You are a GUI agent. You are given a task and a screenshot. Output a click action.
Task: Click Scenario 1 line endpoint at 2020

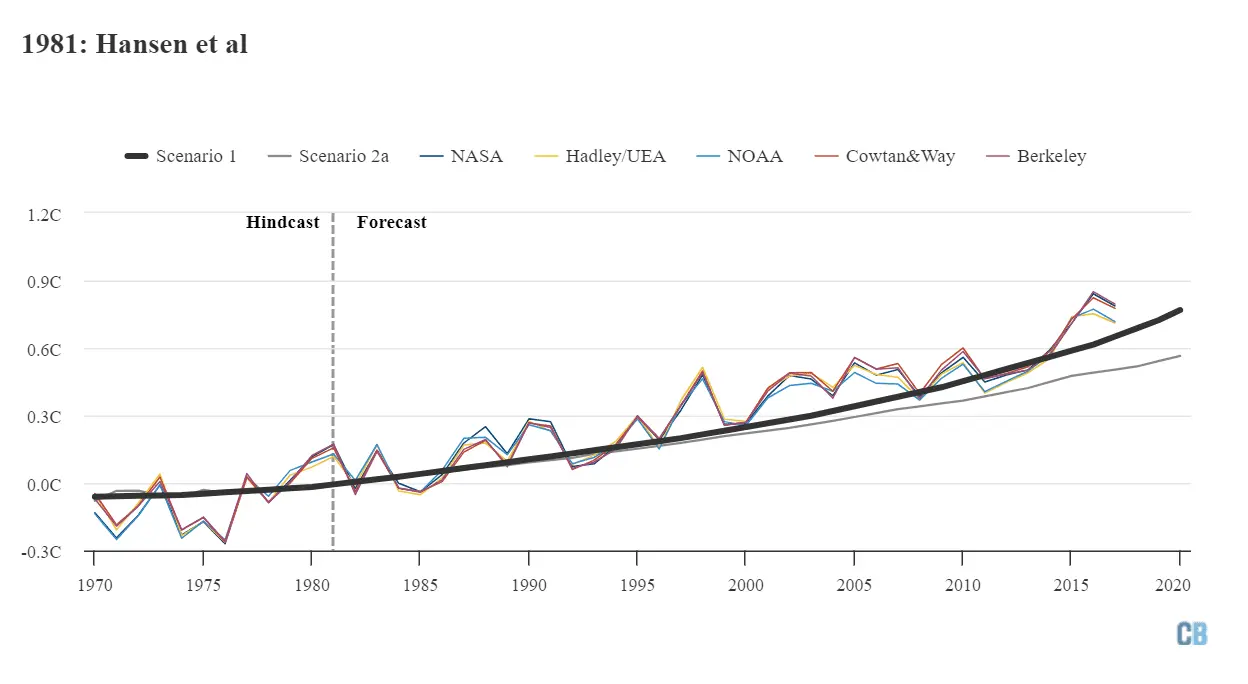point(1180,310)
